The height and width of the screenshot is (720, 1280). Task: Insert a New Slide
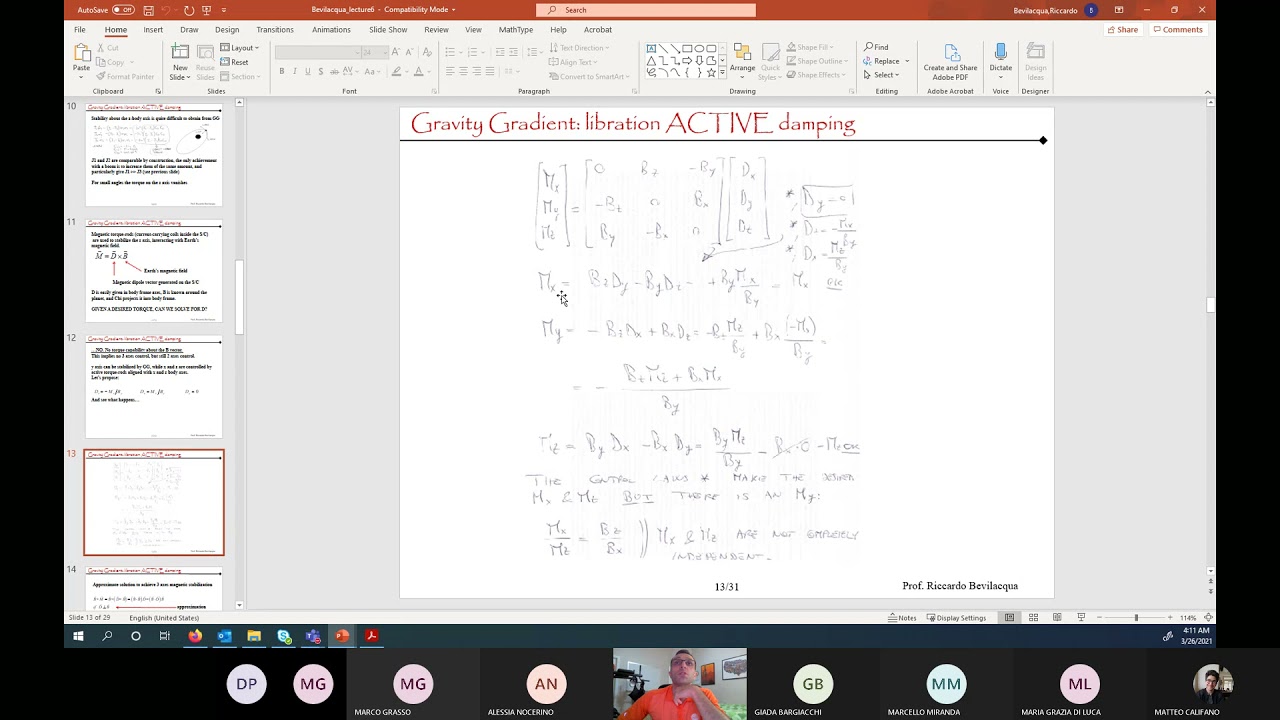point(180,62)
